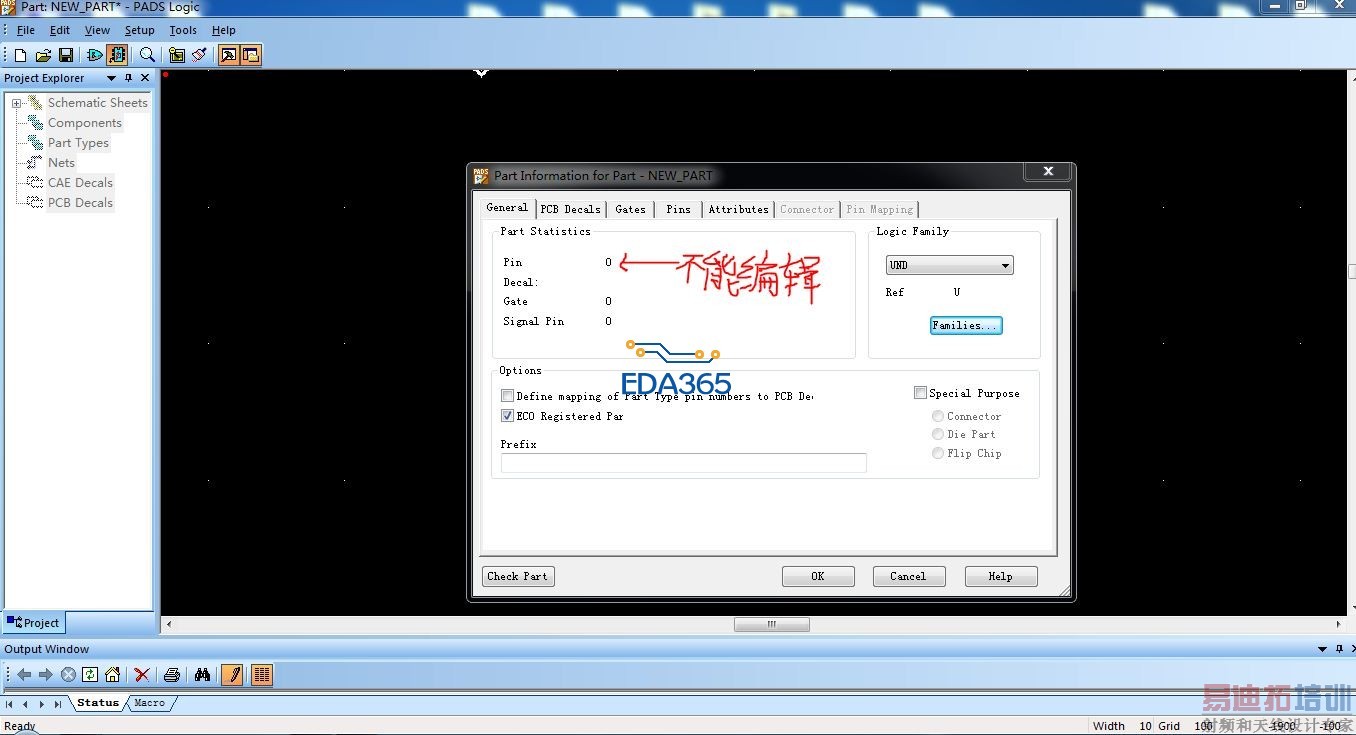Print output using the printer icon
Image resolution: width=1356 pixels, height=735 pixels.
[x=172, y=675]
